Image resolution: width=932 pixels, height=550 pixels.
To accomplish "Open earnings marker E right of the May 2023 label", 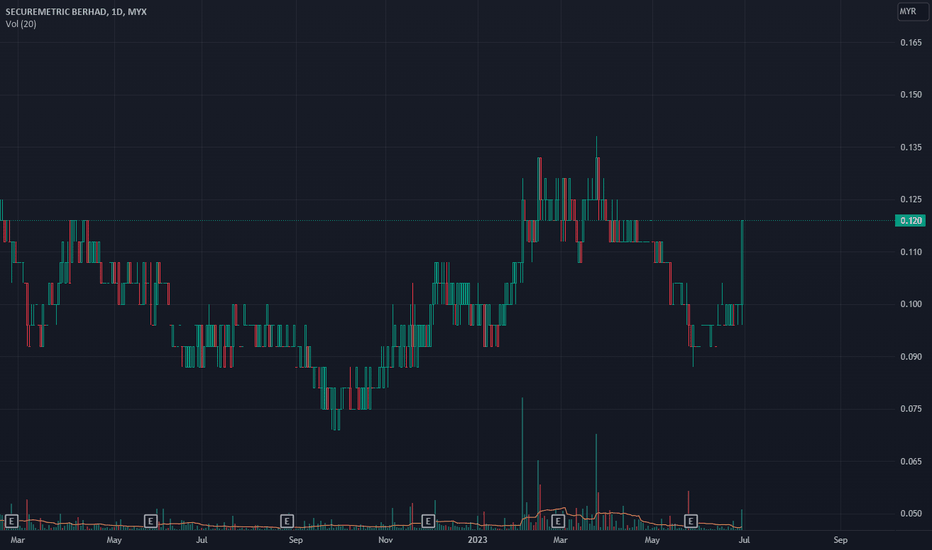I will pyautogui.click(x=691, y=521).
